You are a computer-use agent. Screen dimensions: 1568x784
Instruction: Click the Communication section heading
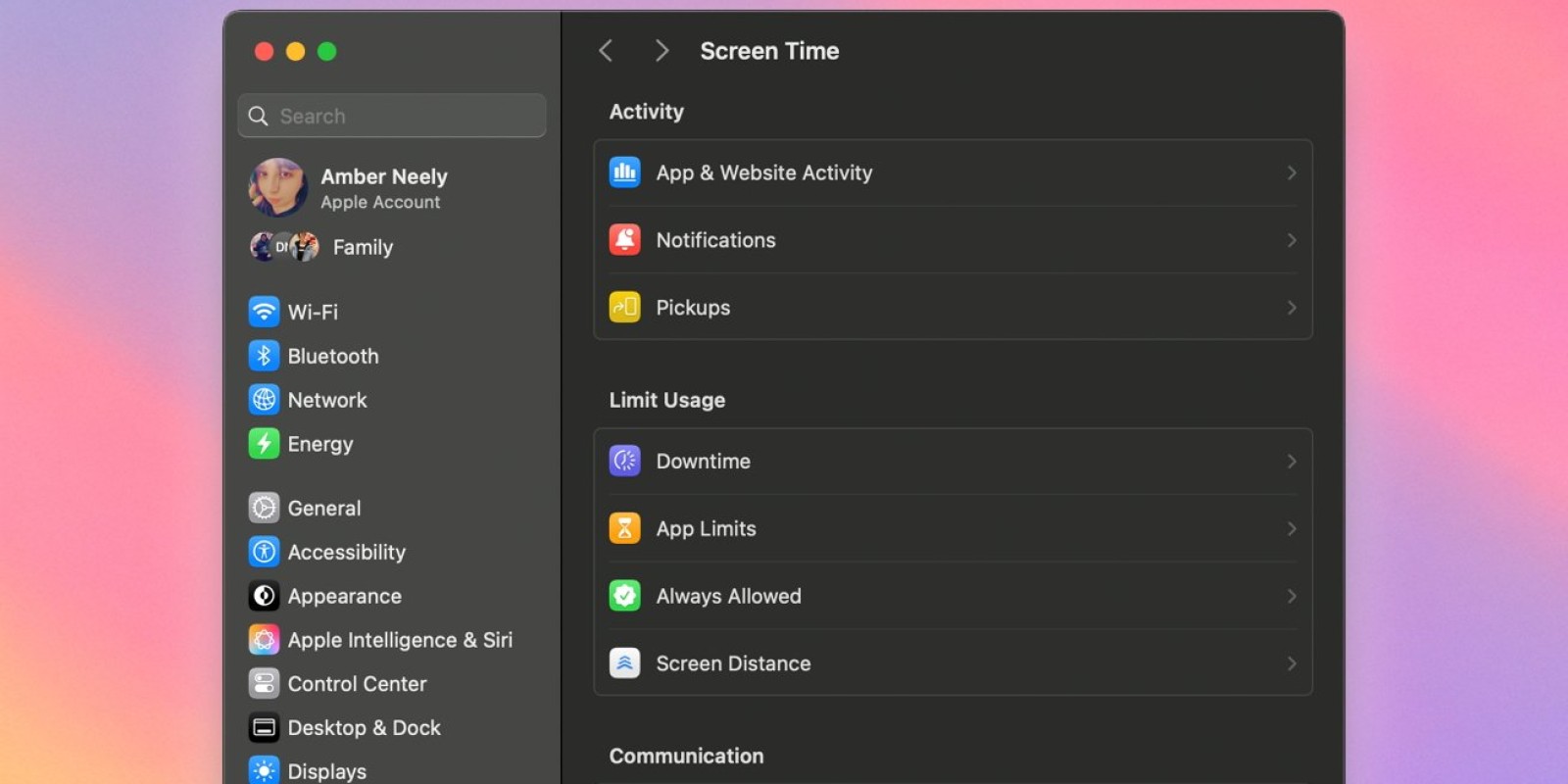pos(686,756)
